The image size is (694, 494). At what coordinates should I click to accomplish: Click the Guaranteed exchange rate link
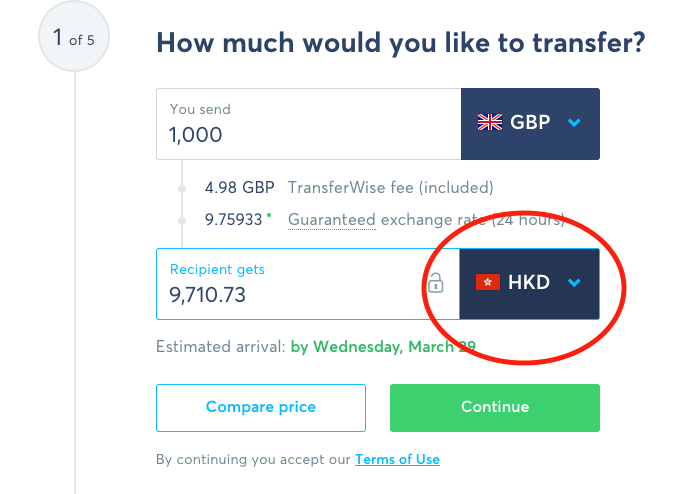click(x=332, y=220)
